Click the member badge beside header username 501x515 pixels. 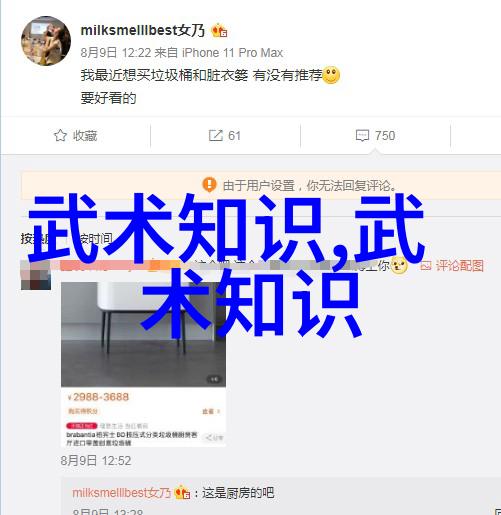click(219, 31)
